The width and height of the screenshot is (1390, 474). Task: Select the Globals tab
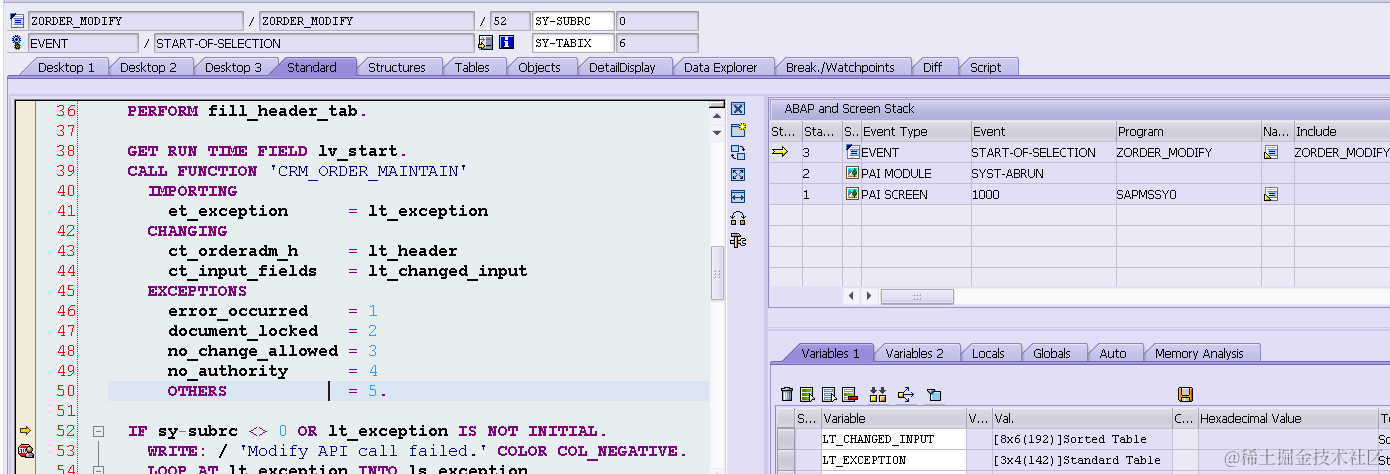tap(1052, 353)
